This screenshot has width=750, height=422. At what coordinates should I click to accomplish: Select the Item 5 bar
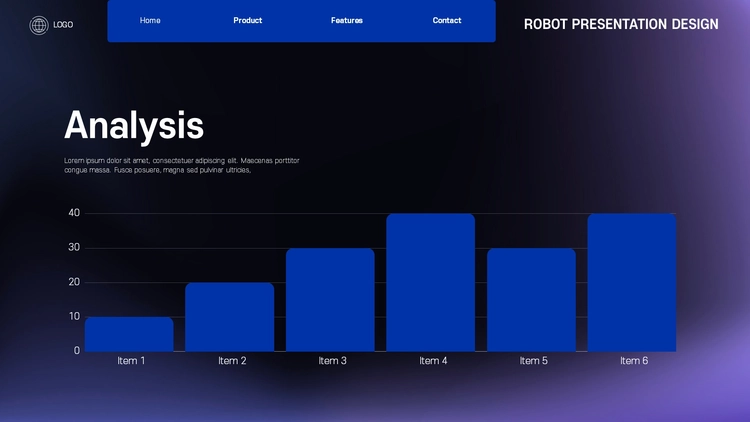(531, 300)
